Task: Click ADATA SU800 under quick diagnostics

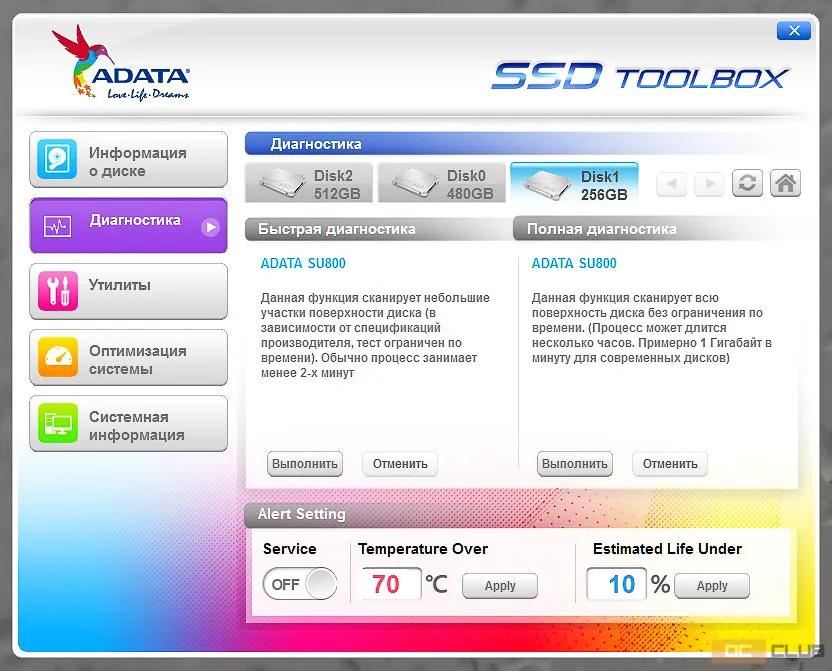Action: click(303, 263)
